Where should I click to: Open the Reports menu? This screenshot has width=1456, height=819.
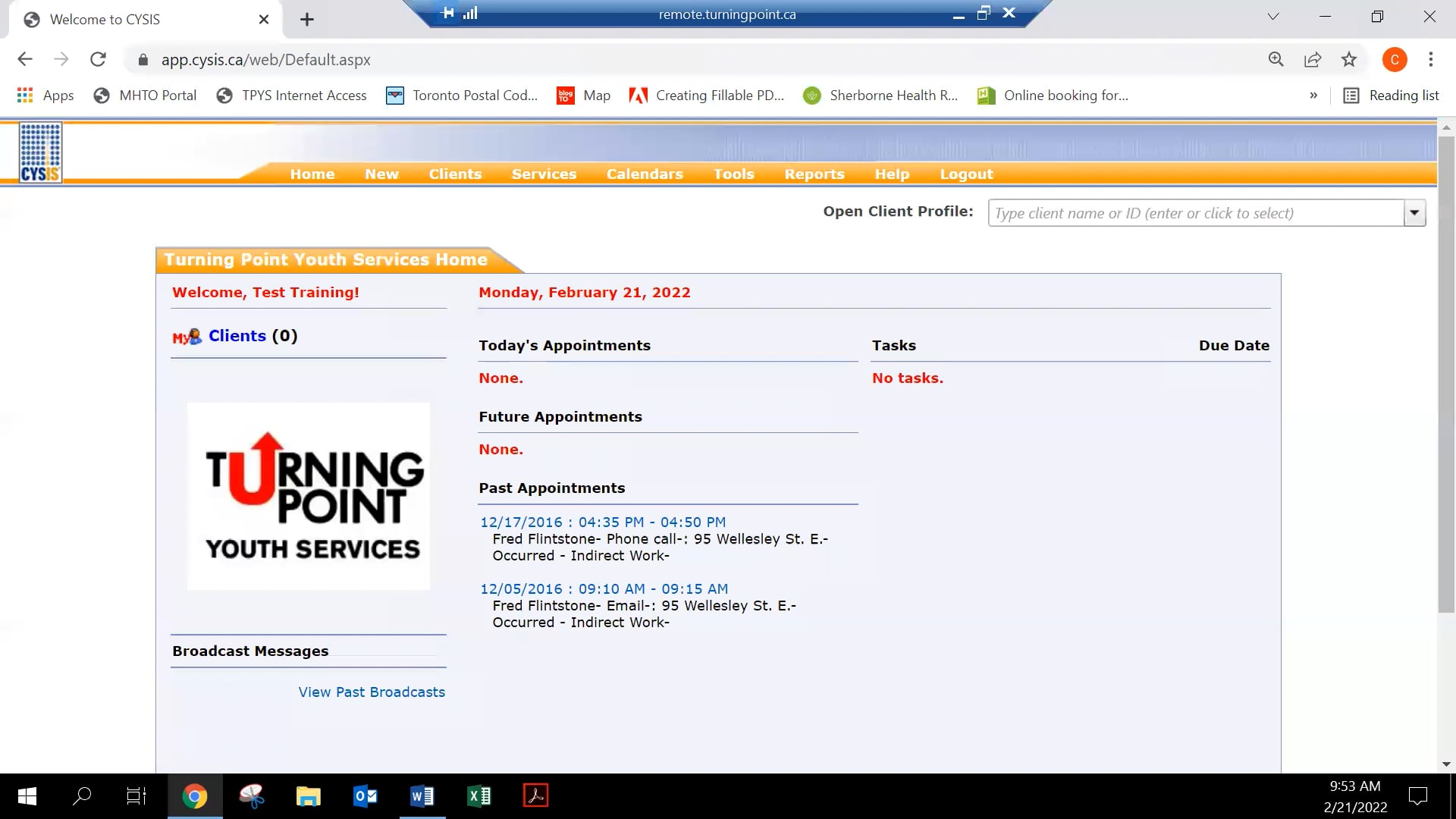pyautogui.click(x=814, y=174)
